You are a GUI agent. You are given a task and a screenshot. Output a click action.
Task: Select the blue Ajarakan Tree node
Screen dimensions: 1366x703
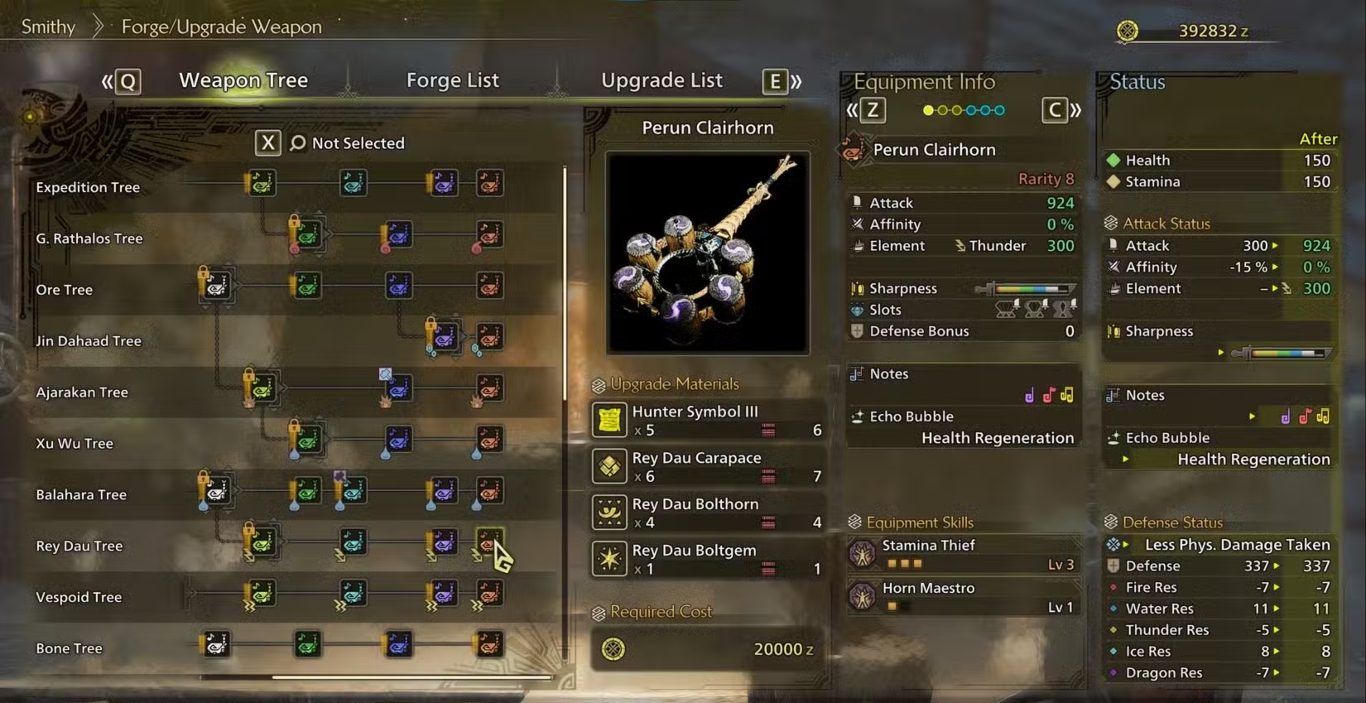click(x=398, y=388)
